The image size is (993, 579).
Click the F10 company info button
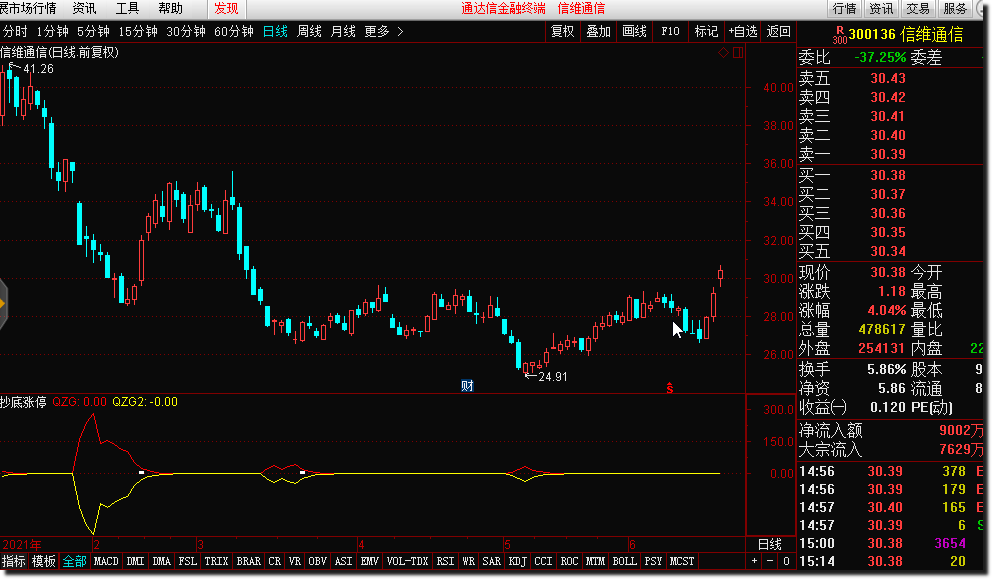tap(670, 31)
